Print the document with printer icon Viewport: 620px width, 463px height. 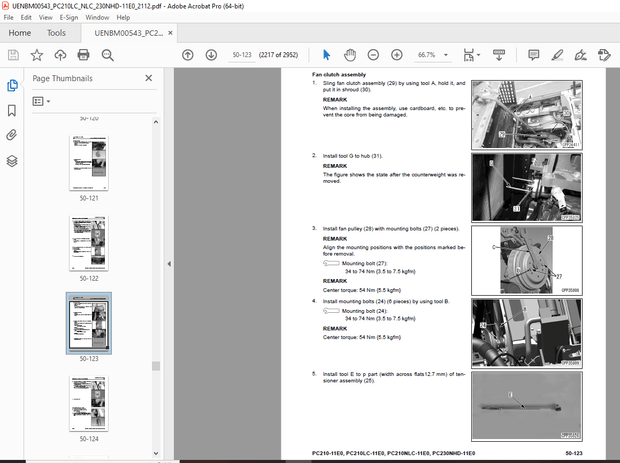coord(83,55)
